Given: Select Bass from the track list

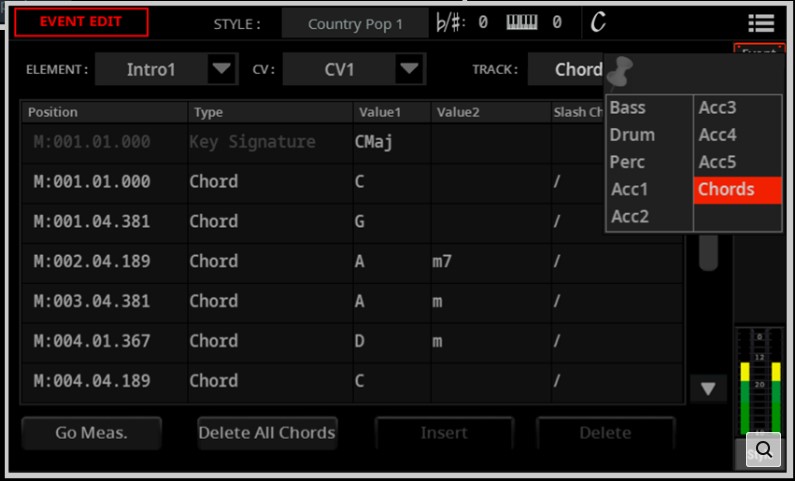Looking at the screenshot, I should (629, 108).
